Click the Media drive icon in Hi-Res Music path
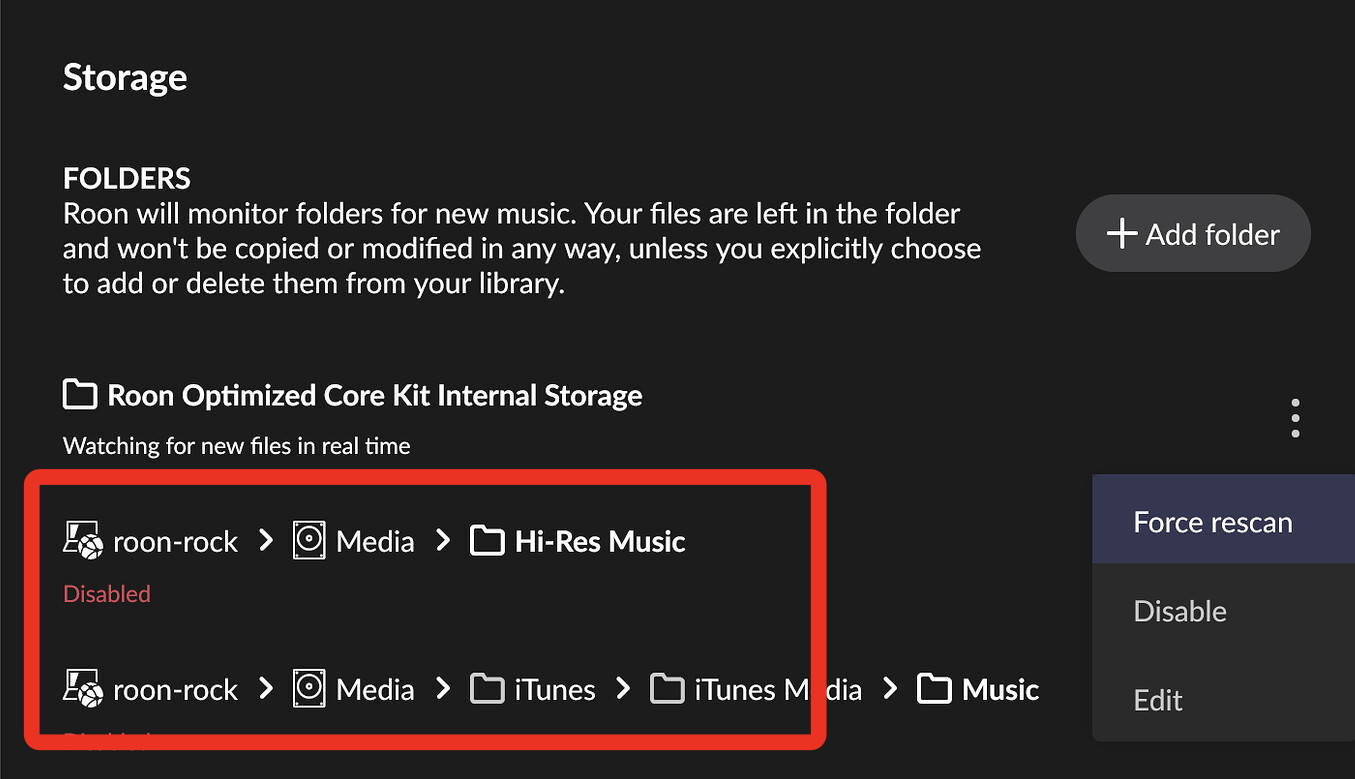Screen dimensions: 1355x779 (309, 542)
